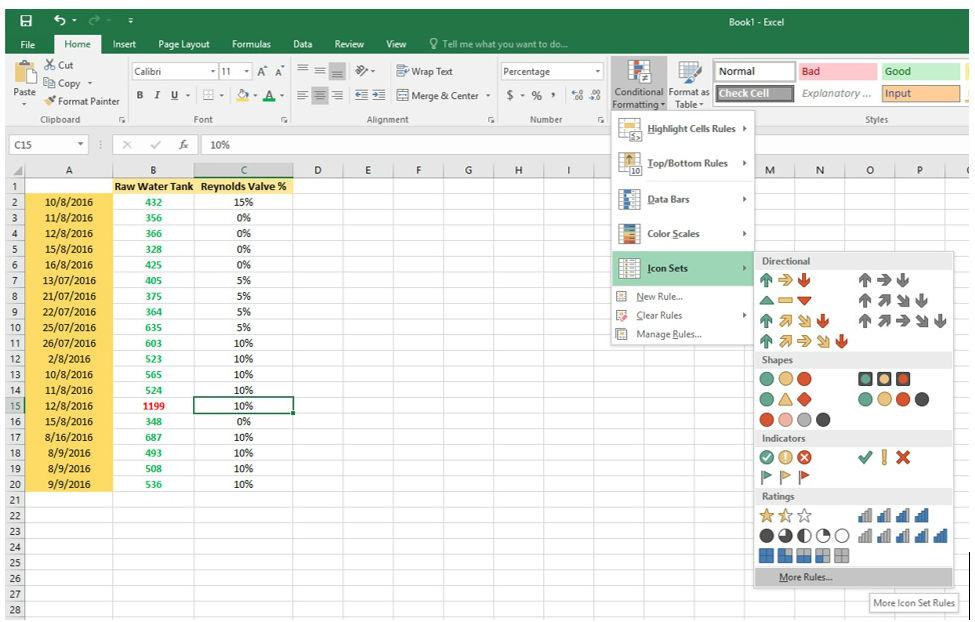Apply Percent Style button

click(537, 95)
